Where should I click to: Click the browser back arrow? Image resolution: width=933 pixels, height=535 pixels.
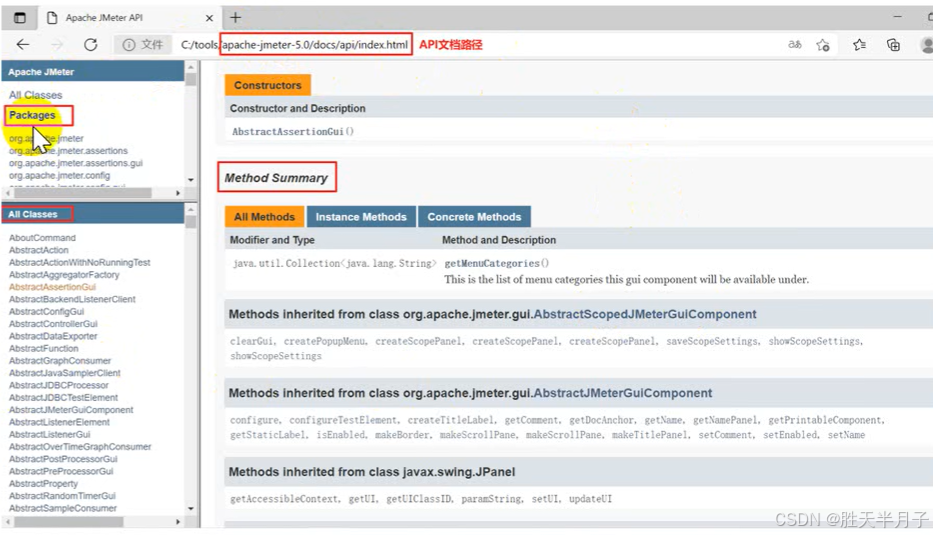coord(23,45)
